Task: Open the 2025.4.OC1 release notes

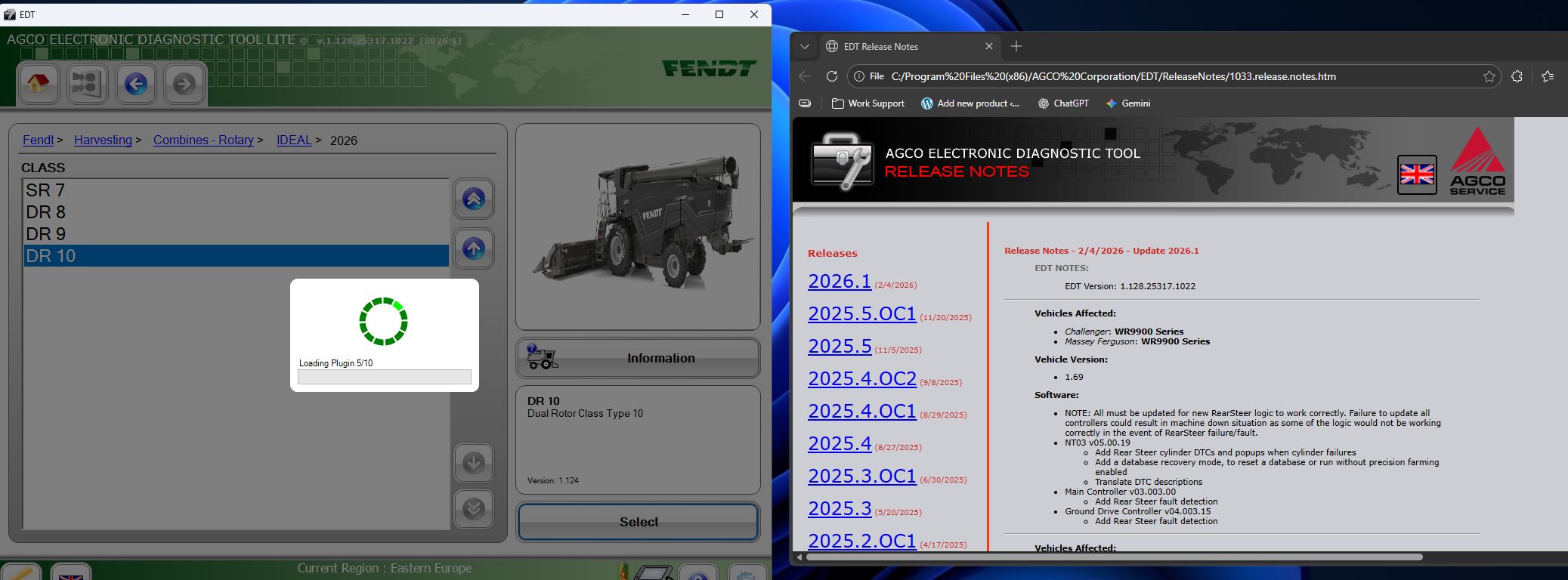Action: tap(862, 411)
